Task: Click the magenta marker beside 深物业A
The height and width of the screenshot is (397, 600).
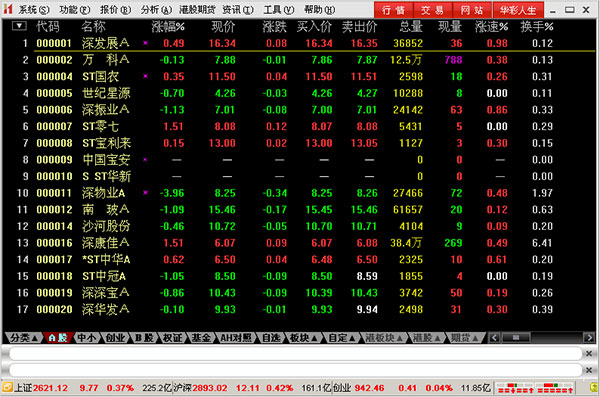Action: click(x=145, y=192)
